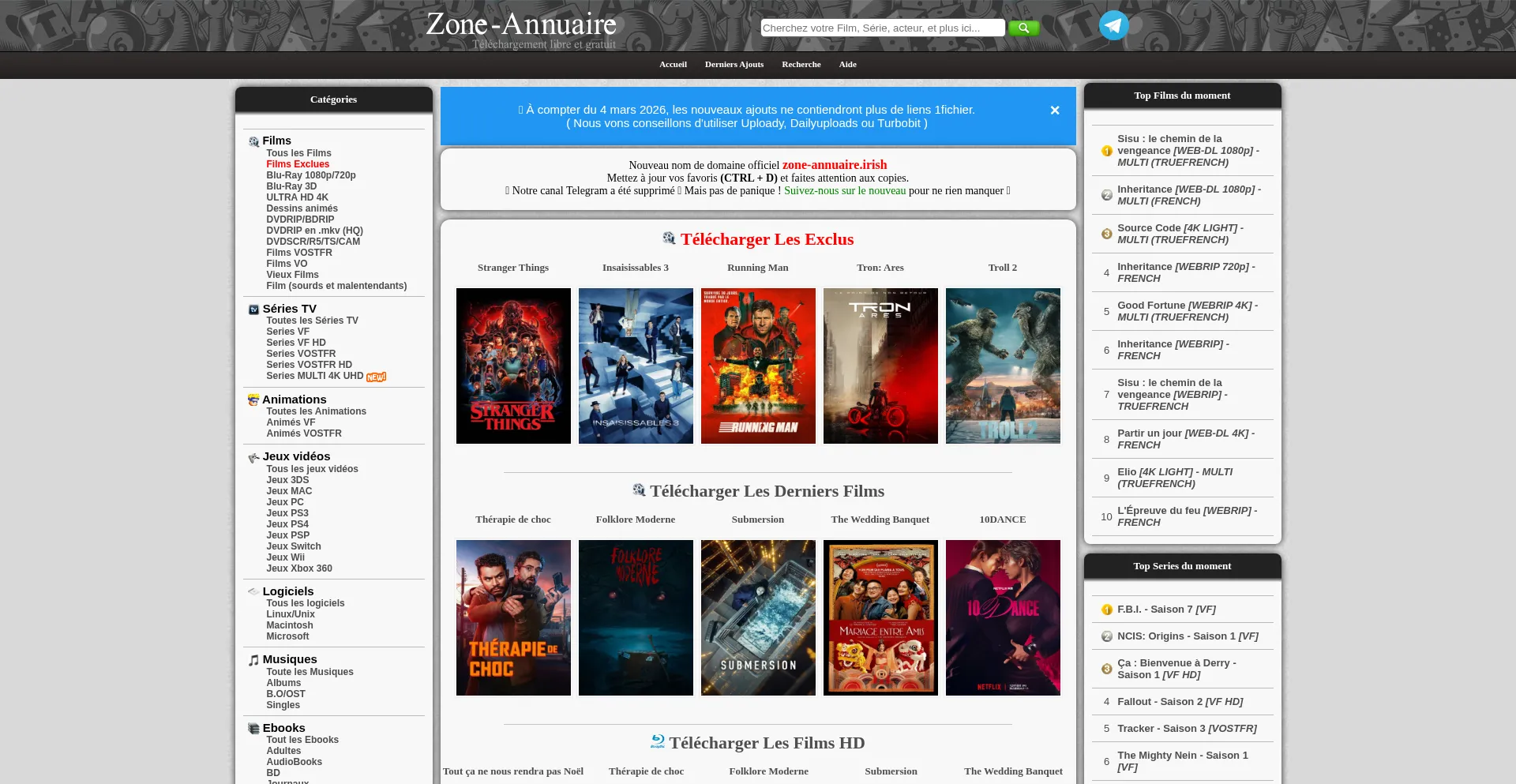
Task: Open Jeux PS4 category
Action: click(x=287, y=524)
